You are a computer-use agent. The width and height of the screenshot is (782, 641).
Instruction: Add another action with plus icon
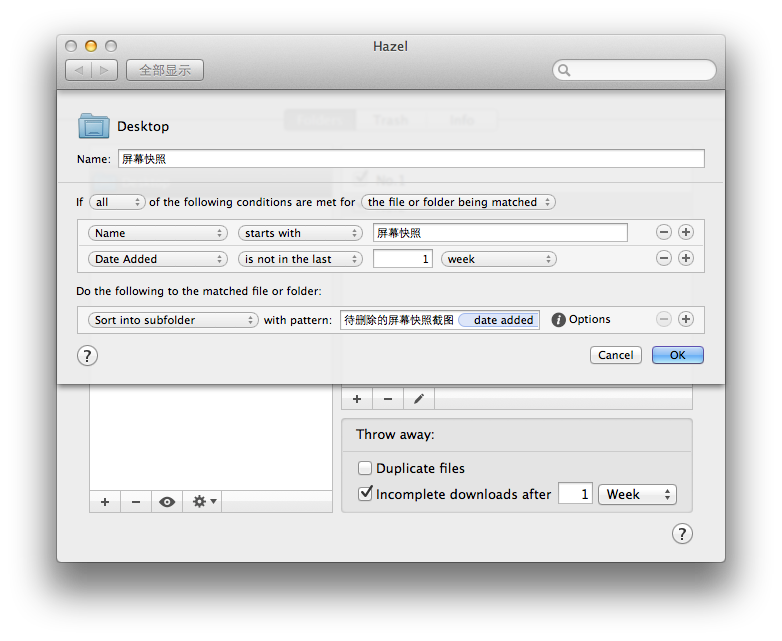[x=686, y=319]
